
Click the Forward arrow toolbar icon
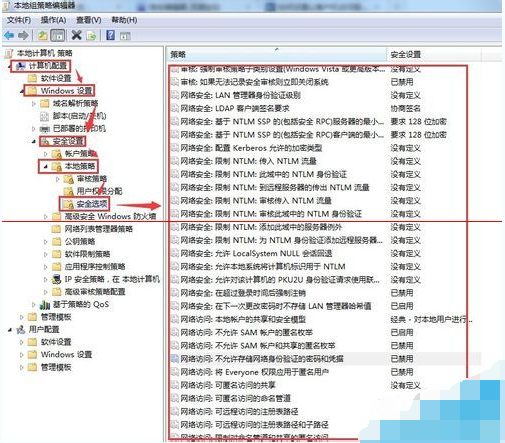(23, 35)
